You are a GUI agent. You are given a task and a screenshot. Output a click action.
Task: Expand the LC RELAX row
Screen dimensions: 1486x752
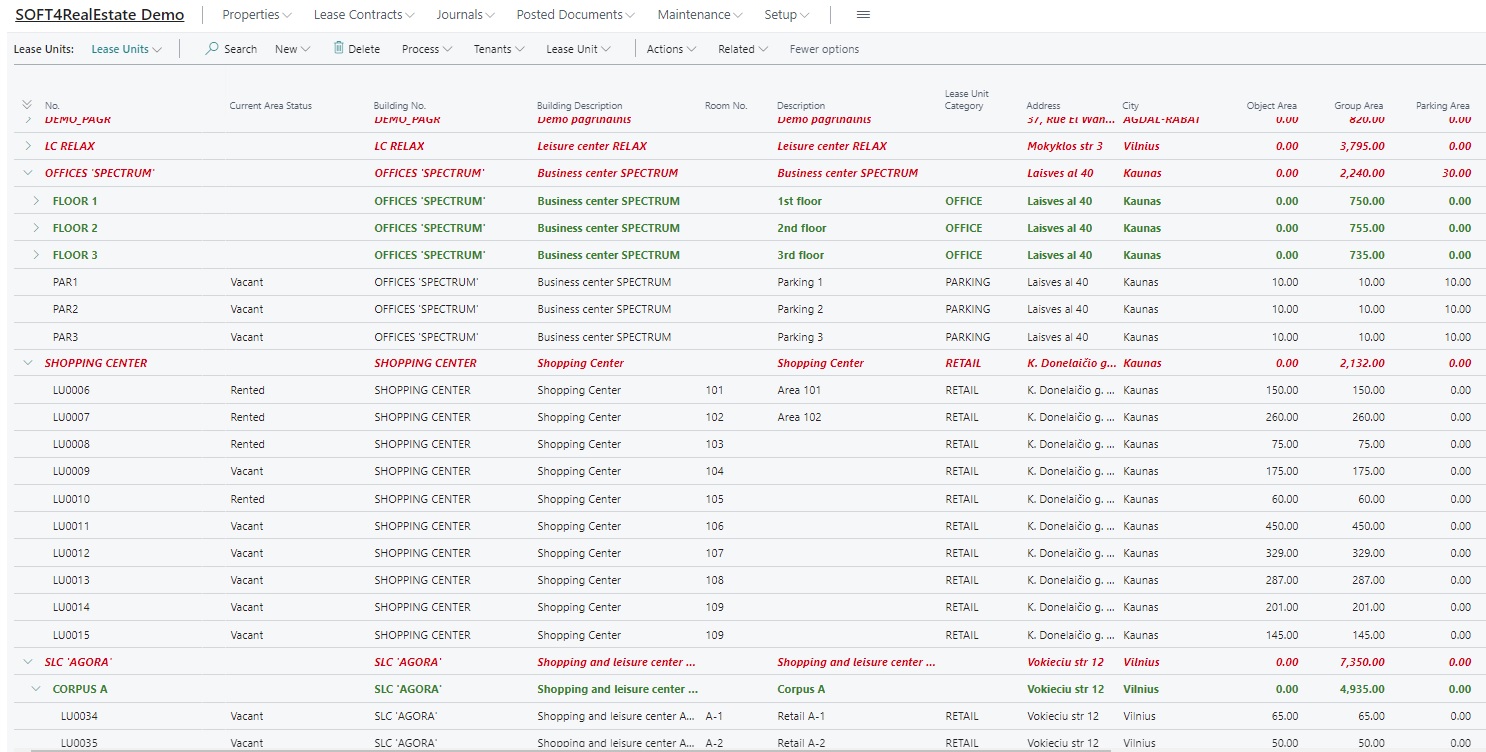(x=28, y=146)
